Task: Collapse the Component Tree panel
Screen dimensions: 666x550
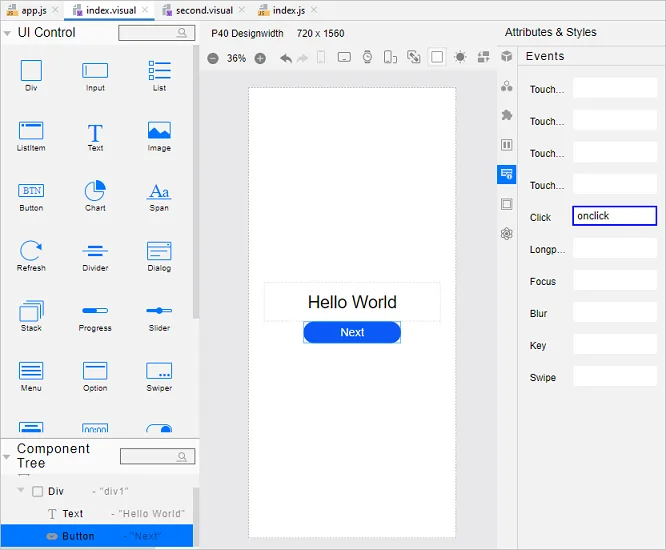Action: point(6,457)
